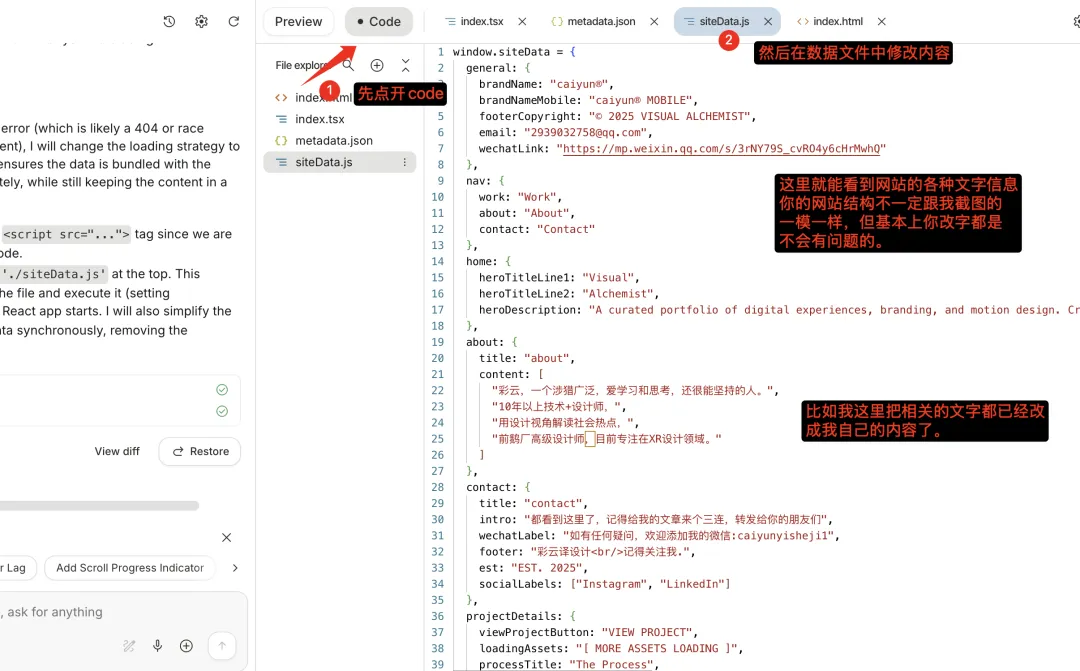Click the 'ask for anything' input field
The height and width of the screenshot is (671, 1080).
[x=60, y=612]
